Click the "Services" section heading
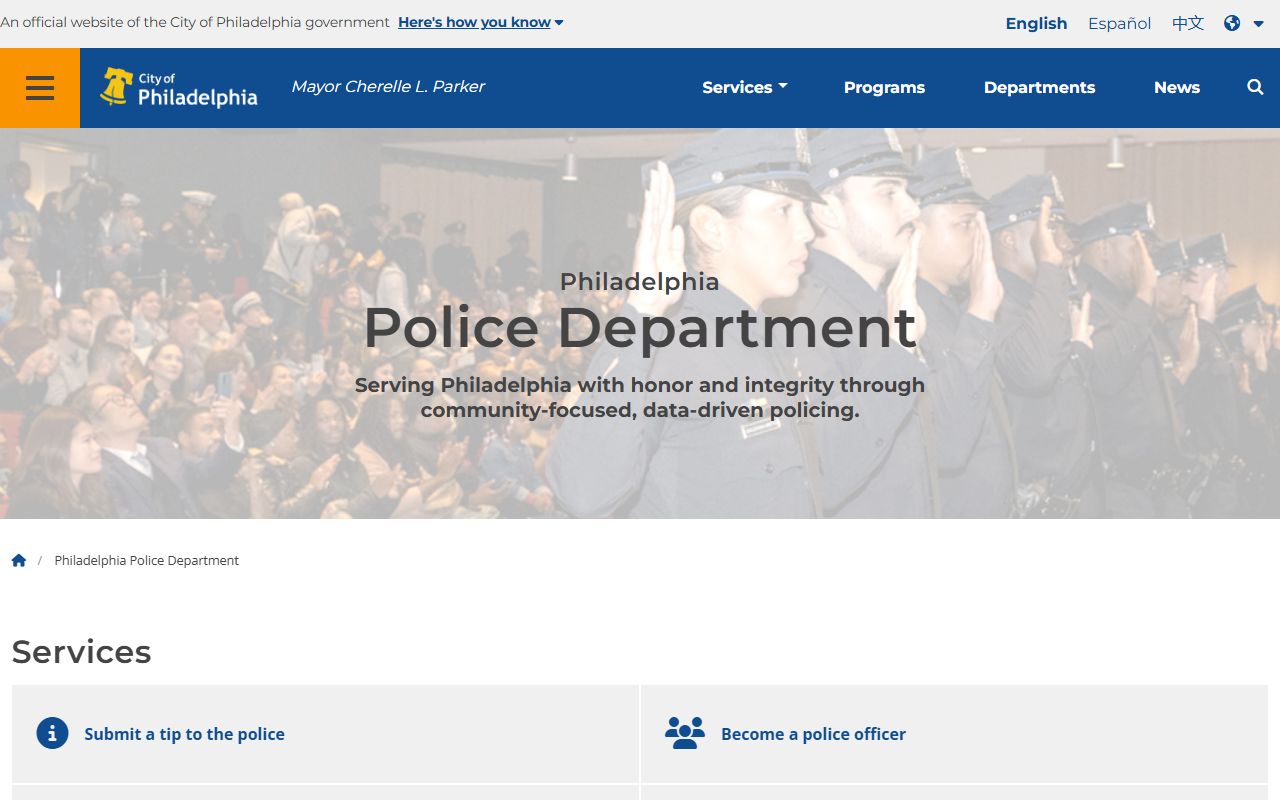 pos(81,651)
